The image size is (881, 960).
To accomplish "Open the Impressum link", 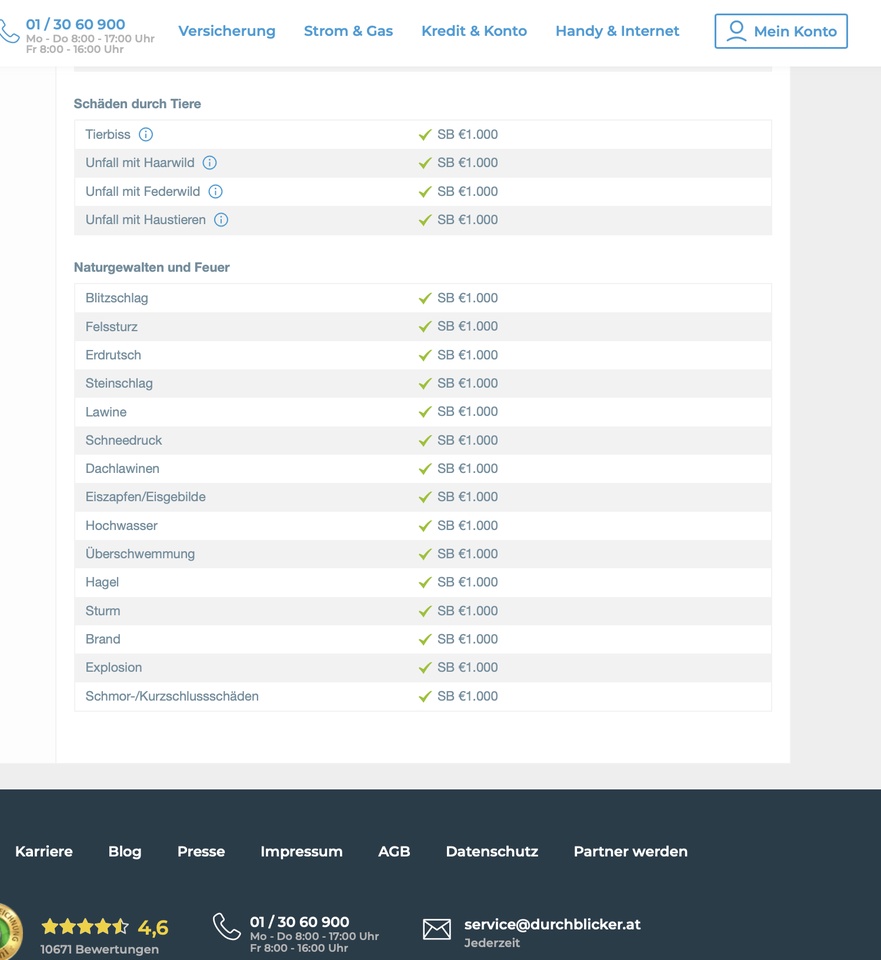I will 301,851.
